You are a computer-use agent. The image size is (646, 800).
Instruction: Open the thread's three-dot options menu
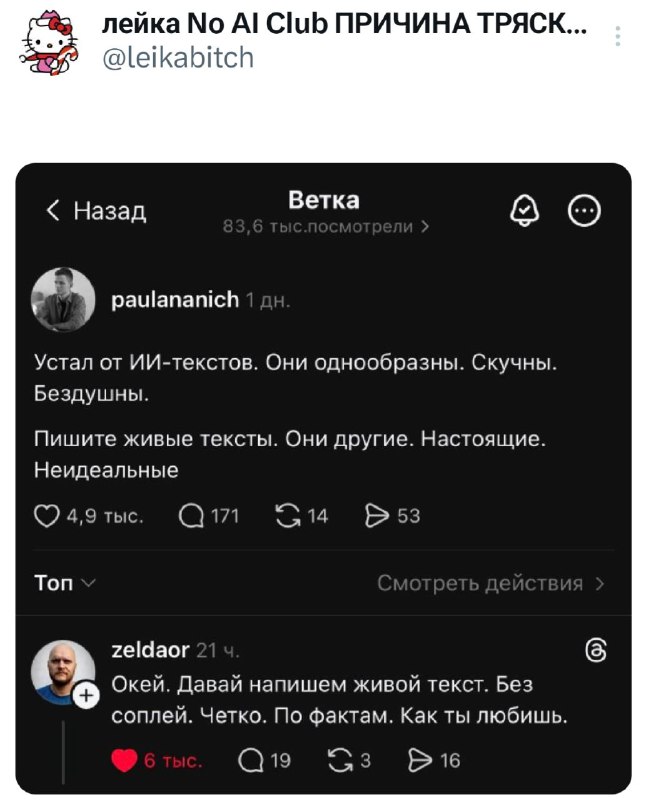tap(584, 211)
